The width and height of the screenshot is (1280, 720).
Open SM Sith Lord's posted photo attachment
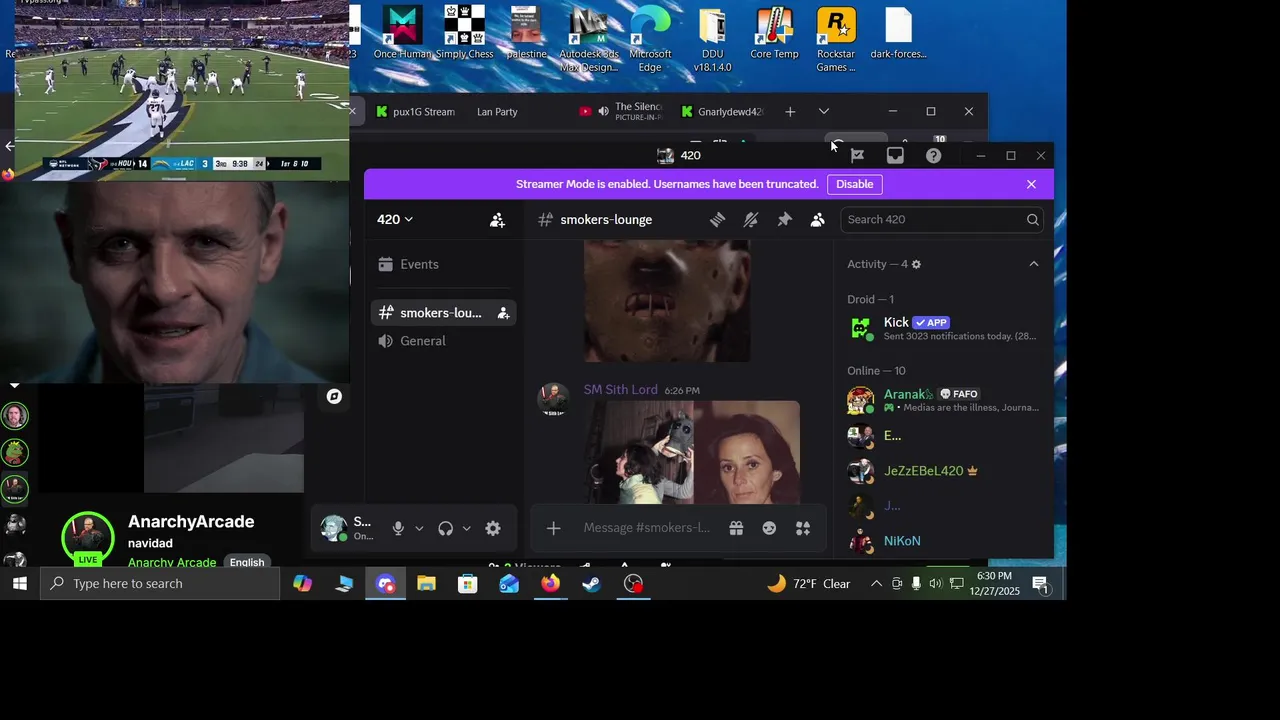tap(692, 452)
